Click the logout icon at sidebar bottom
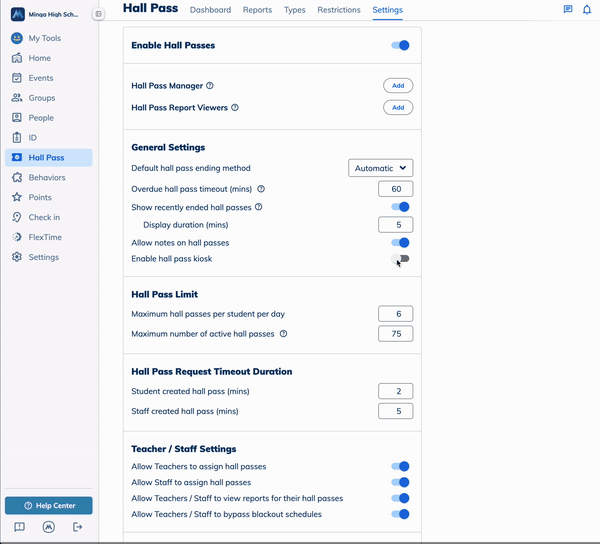This screenshot has height=544, width=600. (77, 527)
